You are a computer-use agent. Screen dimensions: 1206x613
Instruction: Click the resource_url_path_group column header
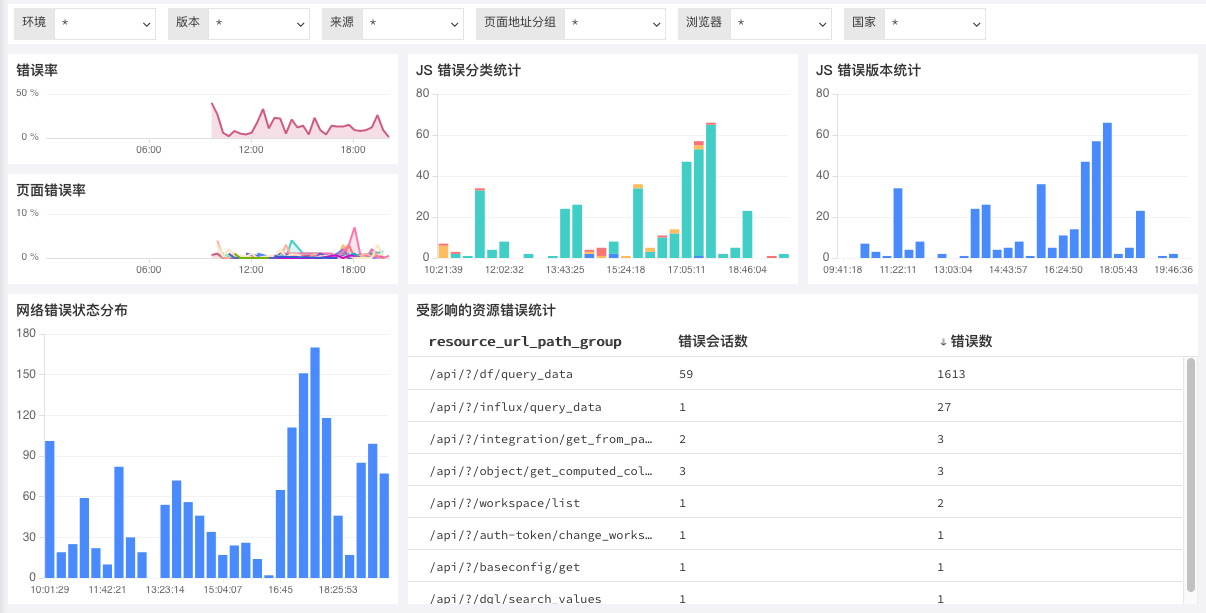point(525,342)
